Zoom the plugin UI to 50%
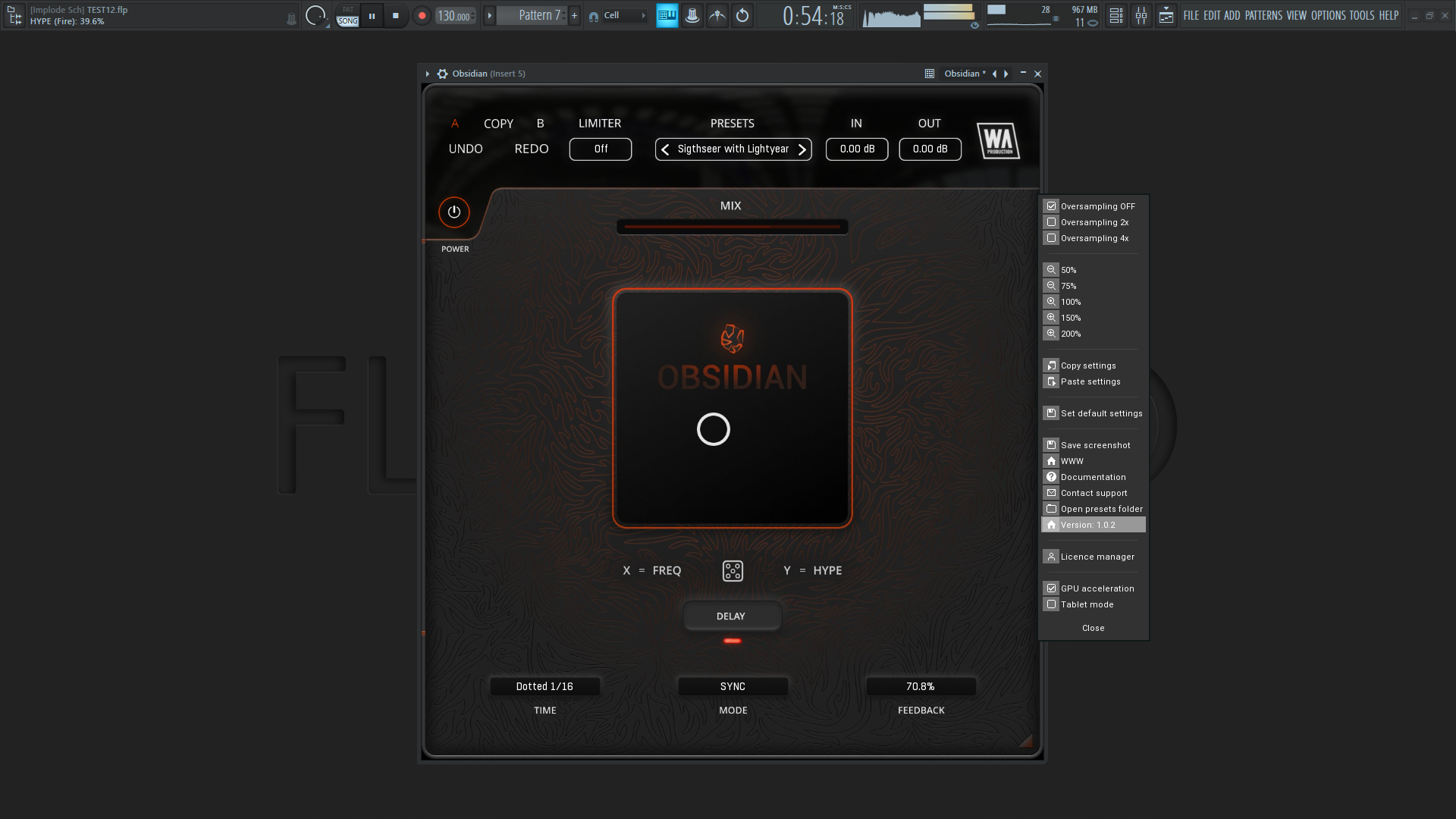The image size is (1456, 819). pyautogui.click(x=1094, y=270)
